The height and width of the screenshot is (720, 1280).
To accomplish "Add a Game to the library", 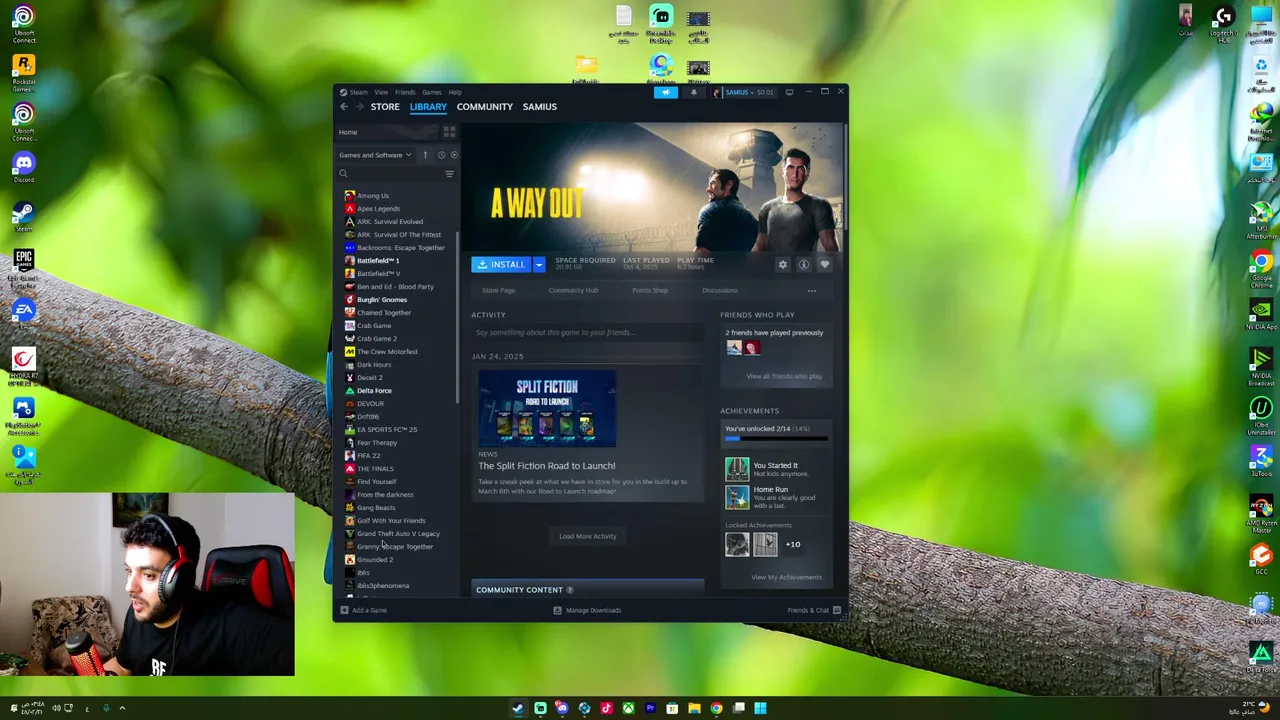I will click(363, 610).
